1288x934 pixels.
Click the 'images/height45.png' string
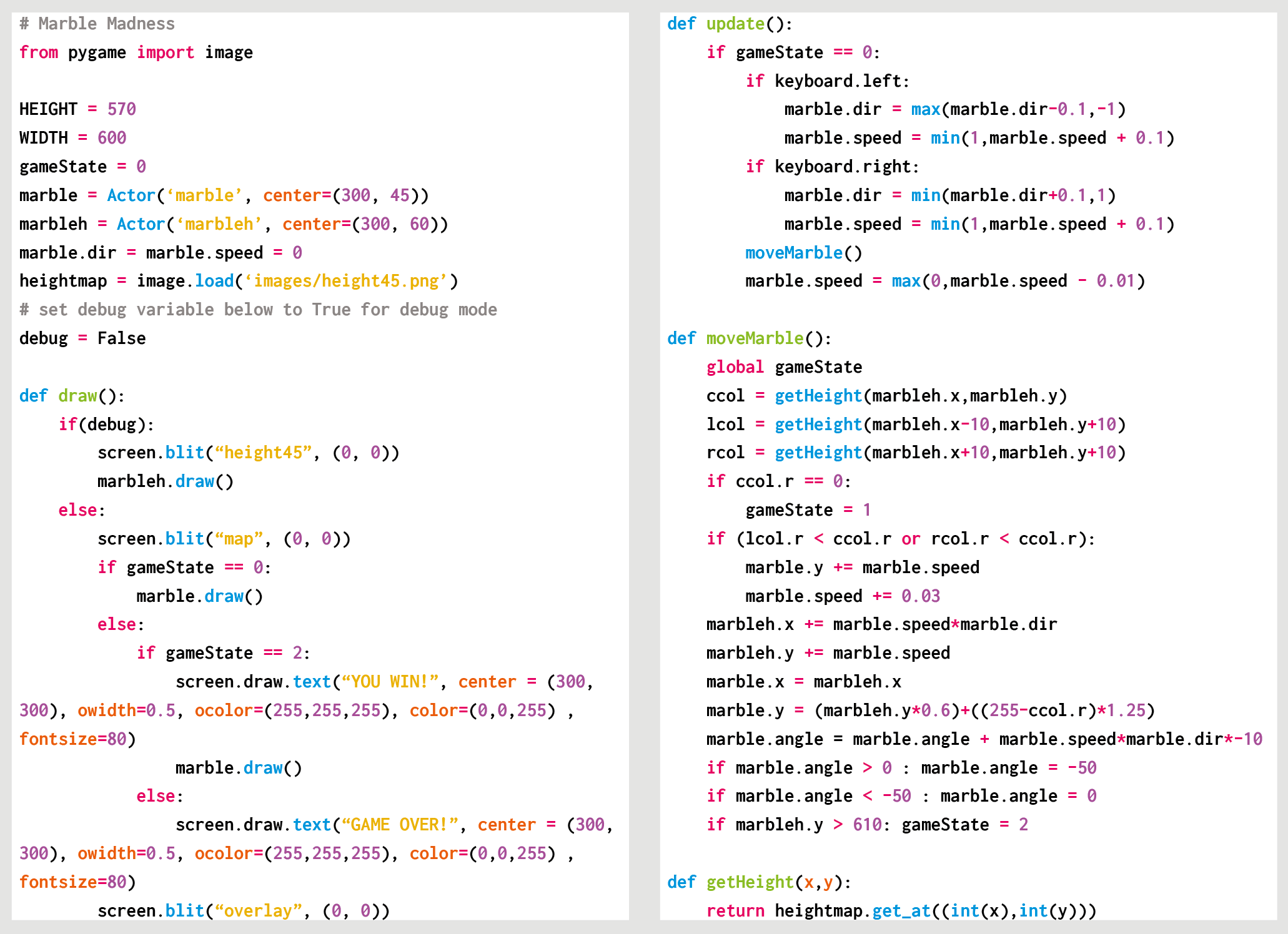346,281
